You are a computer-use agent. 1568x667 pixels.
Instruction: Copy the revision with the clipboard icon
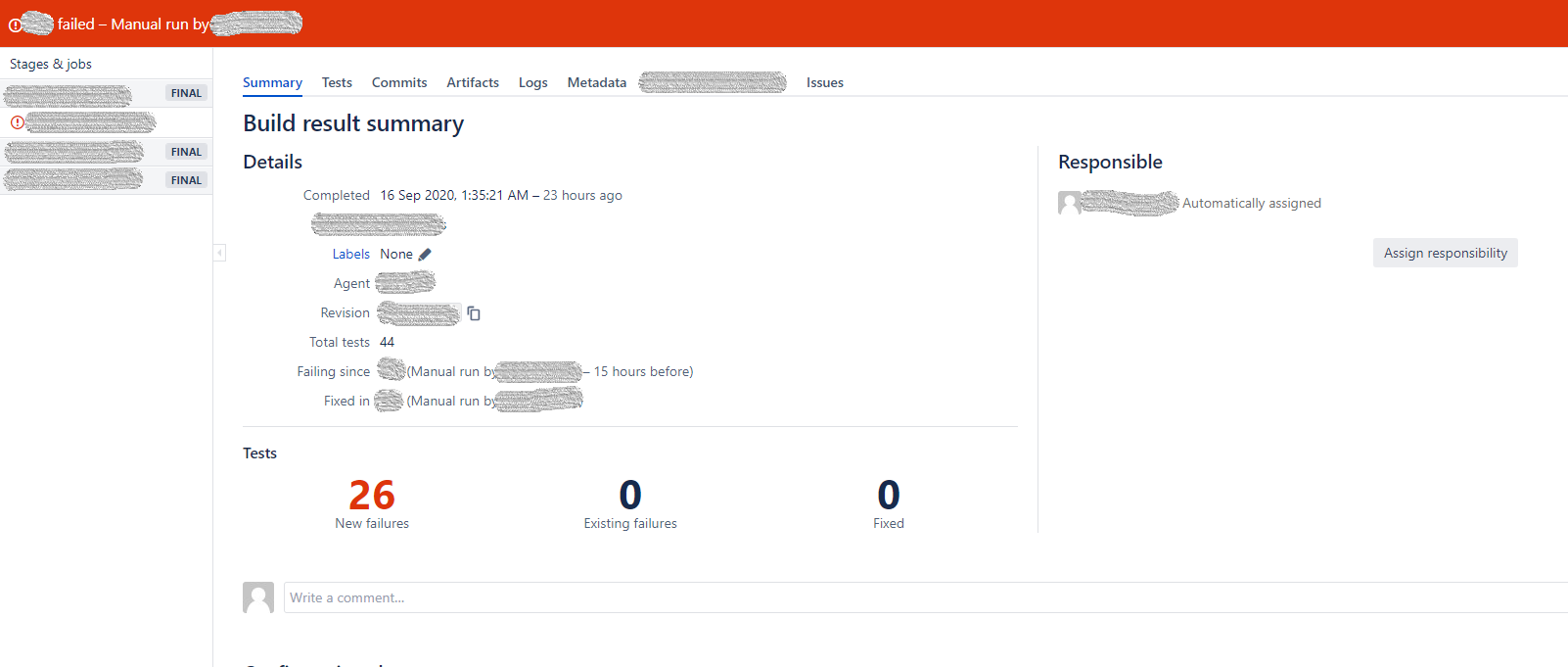[x=474, y=313]
